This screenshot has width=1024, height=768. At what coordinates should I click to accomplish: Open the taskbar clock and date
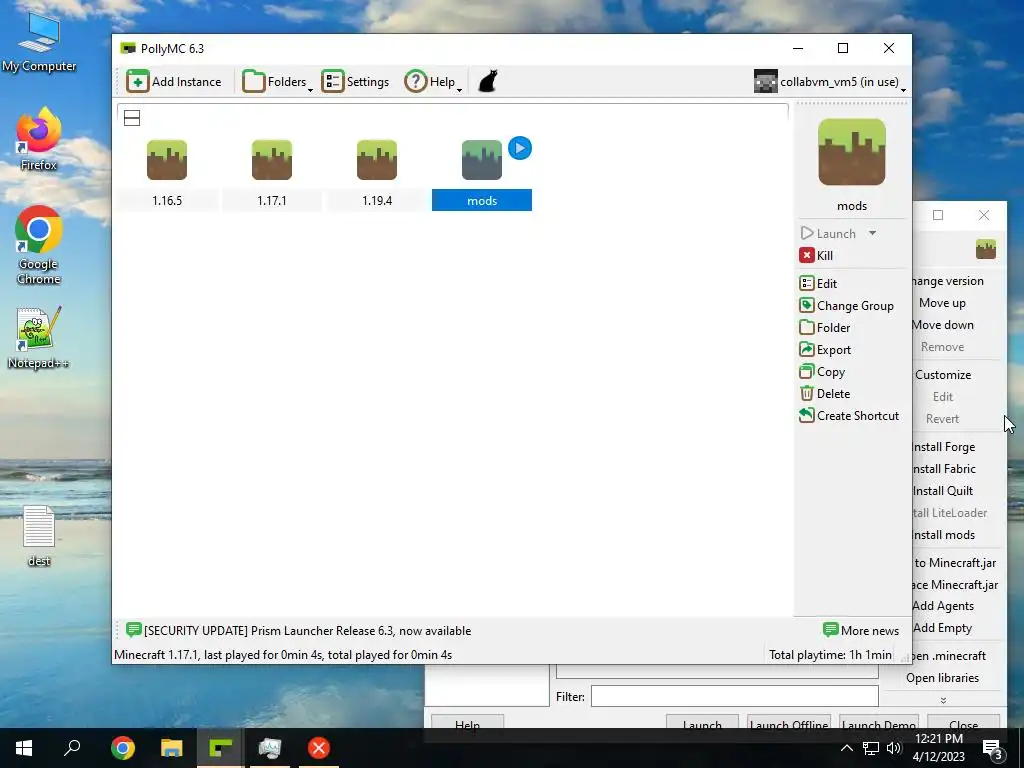(x=938, y=748)
